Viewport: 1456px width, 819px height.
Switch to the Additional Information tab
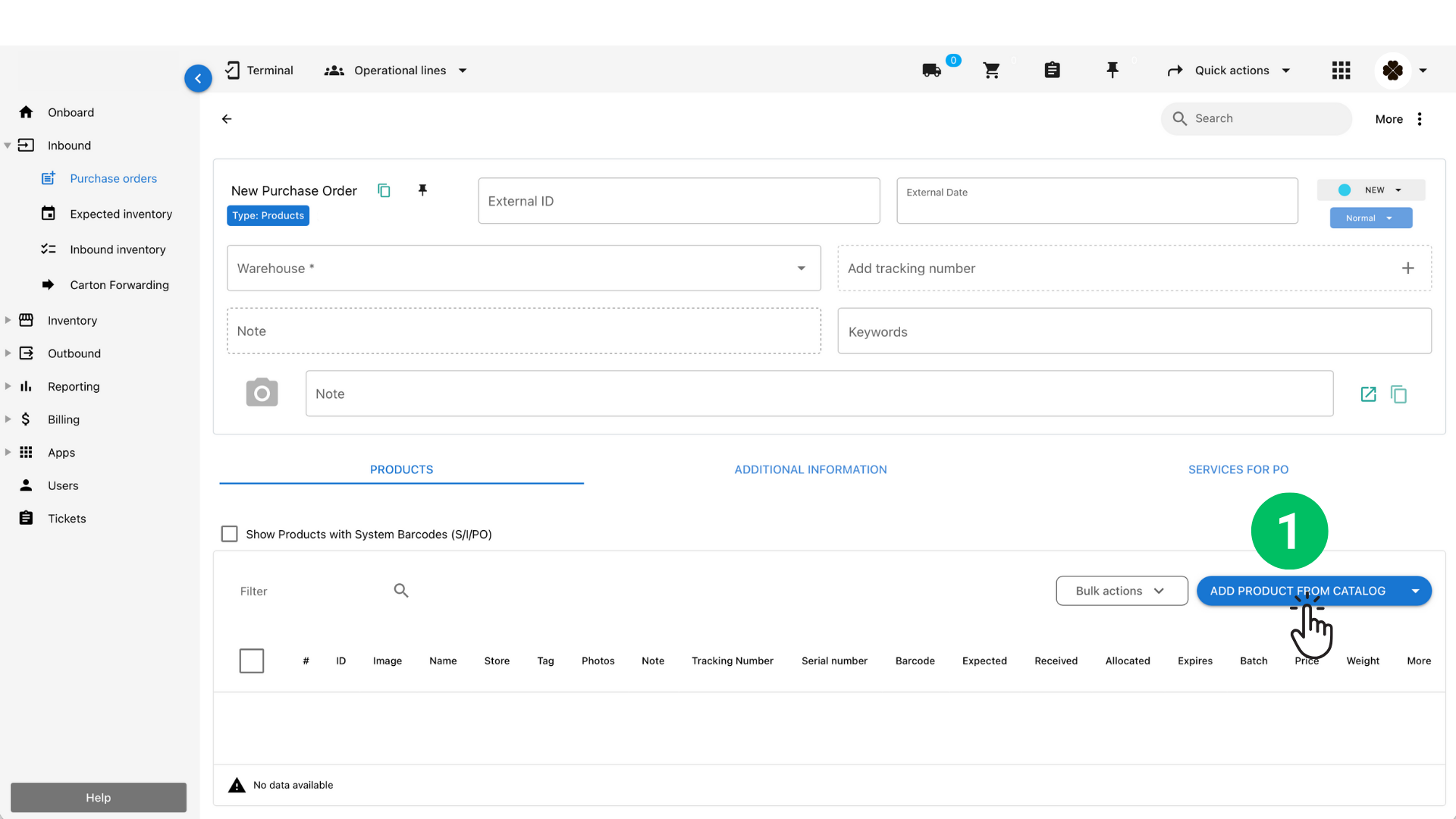point(810,469)
